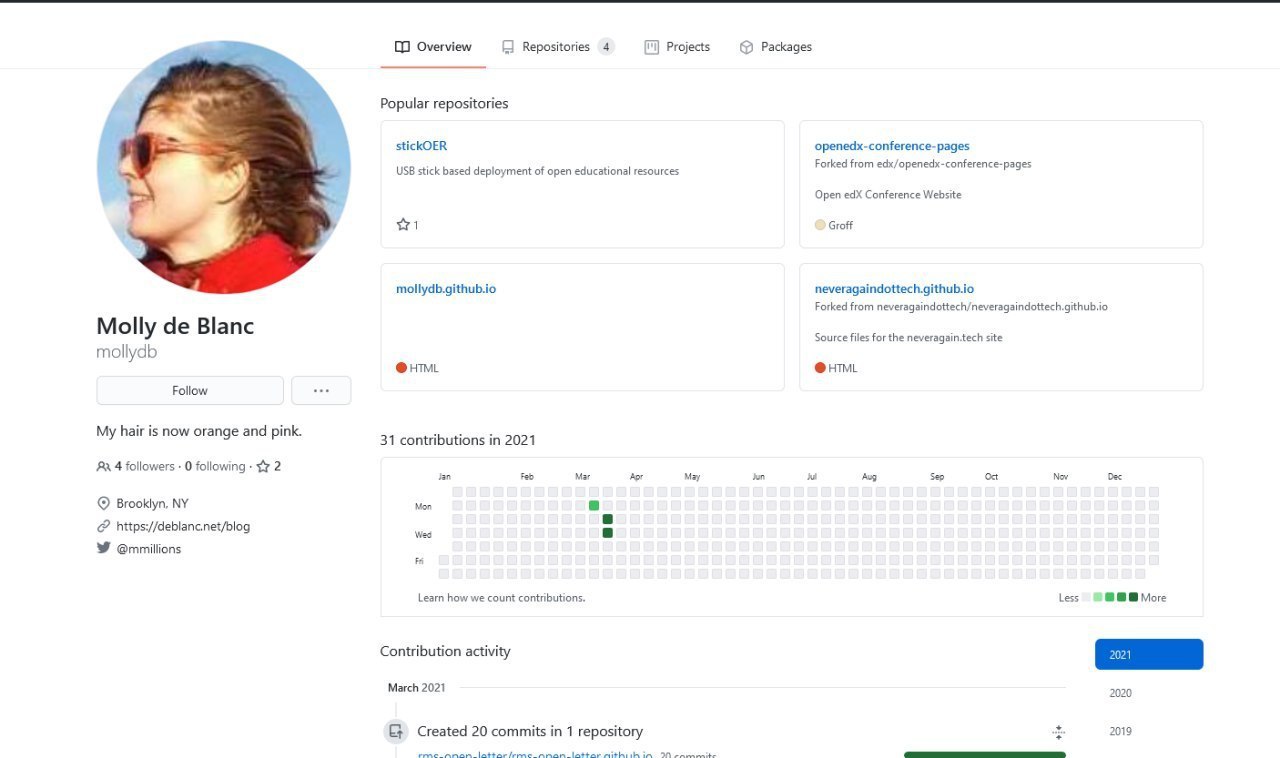
Task: Click the bio text about orange and pink hair
Action: pyautogui.click(x=199, y=431)
